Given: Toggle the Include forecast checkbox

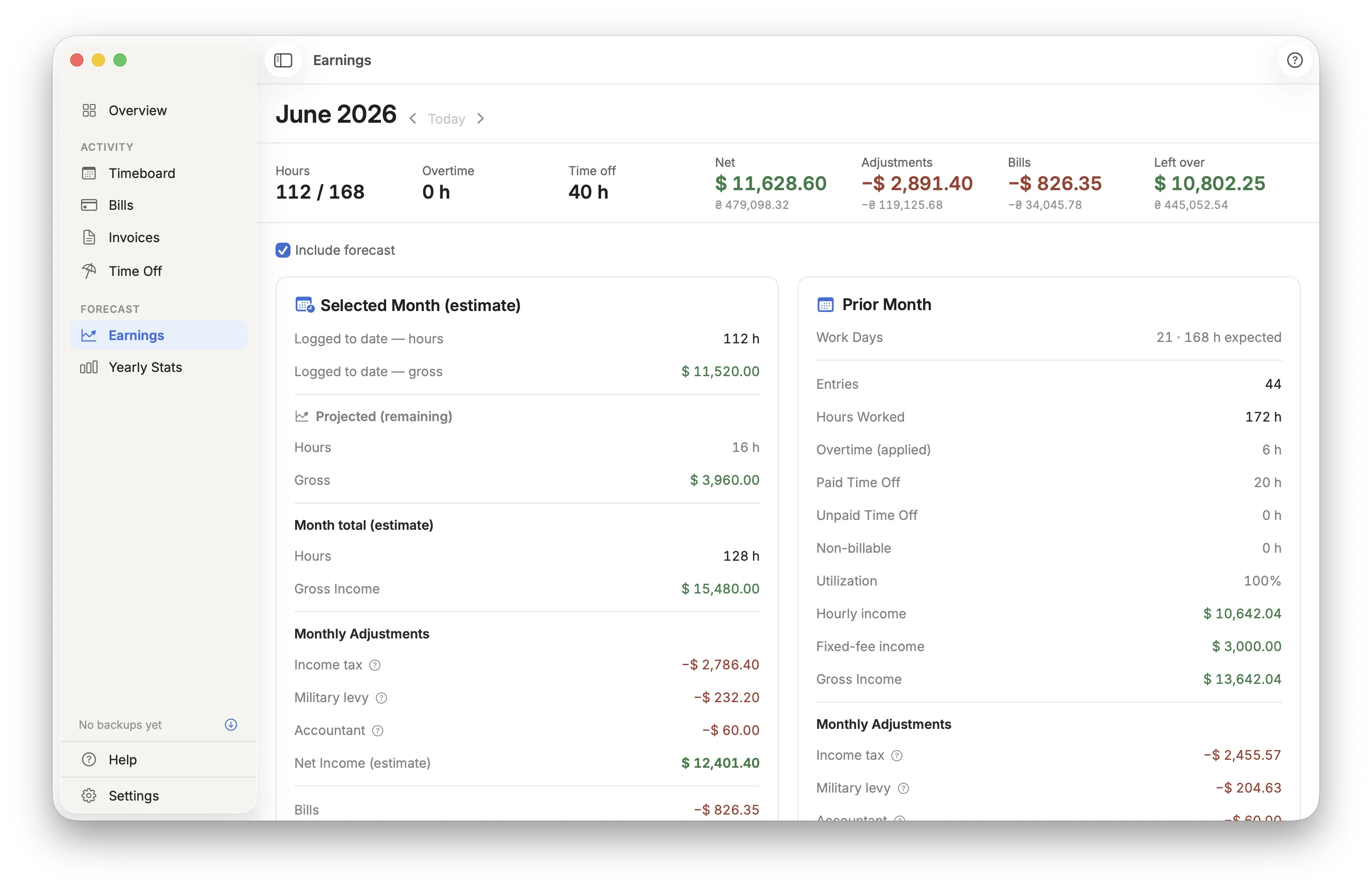Looking at the screenshot, I should click(x=283, y=250).
